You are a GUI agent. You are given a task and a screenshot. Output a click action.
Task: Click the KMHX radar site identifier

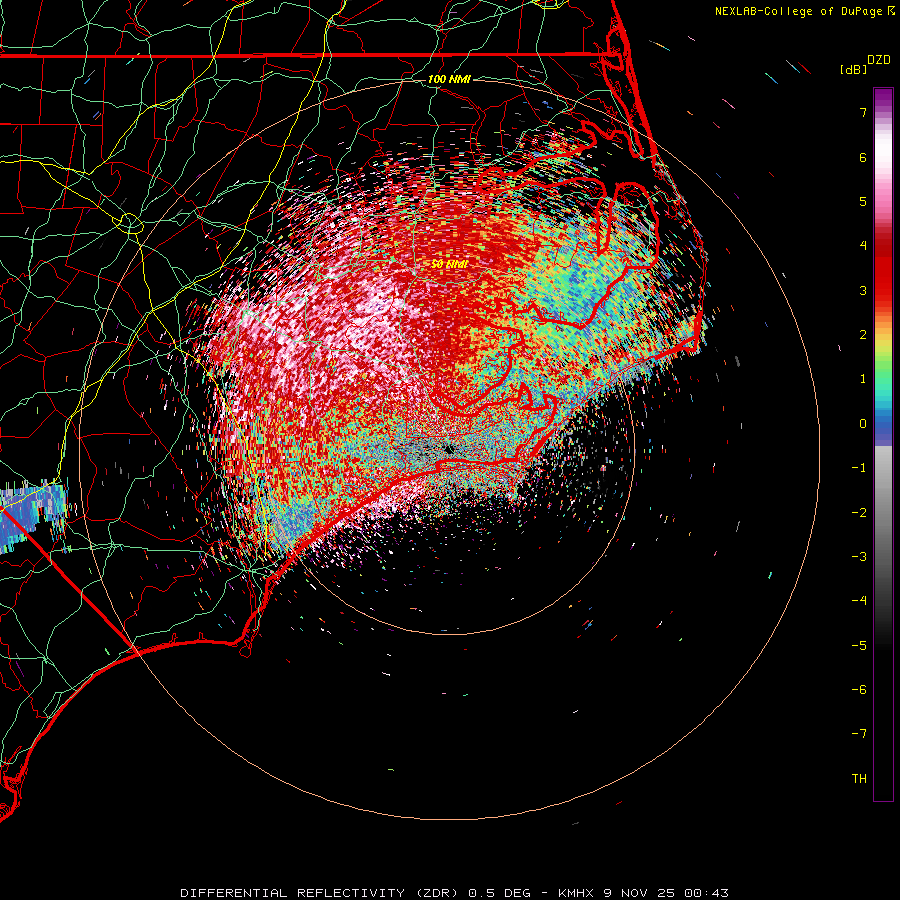(x=577, y=893)
